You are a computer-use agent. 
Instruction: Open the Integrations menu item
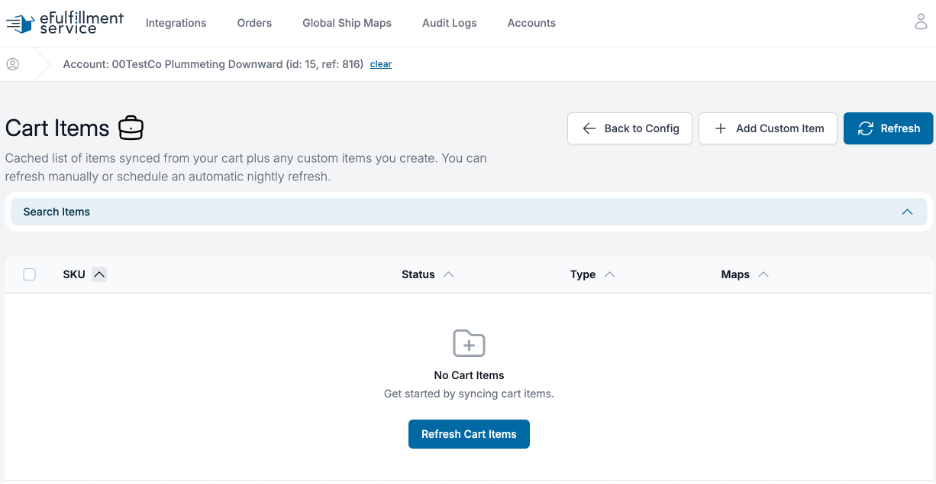tap(176, 23)
